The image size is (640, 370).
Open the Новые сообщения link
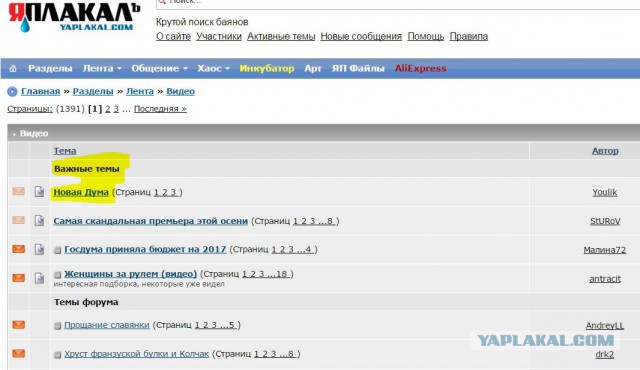tap(361, 36)
